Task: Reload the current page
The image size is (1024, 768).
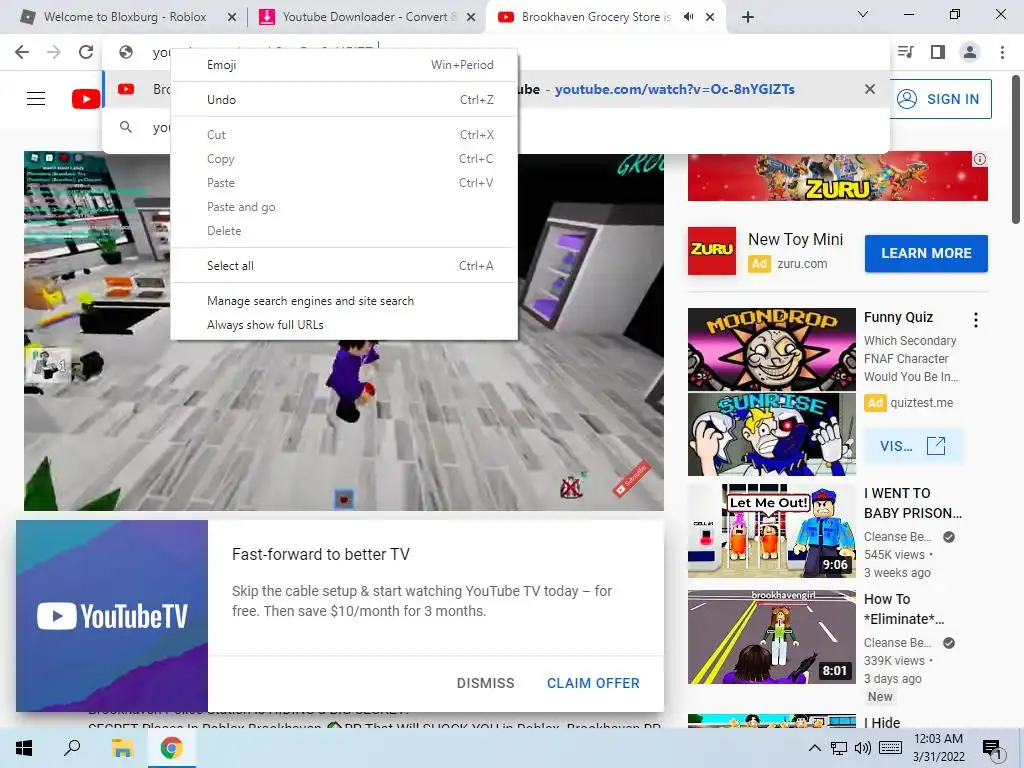Action: [x=86, y=52]
